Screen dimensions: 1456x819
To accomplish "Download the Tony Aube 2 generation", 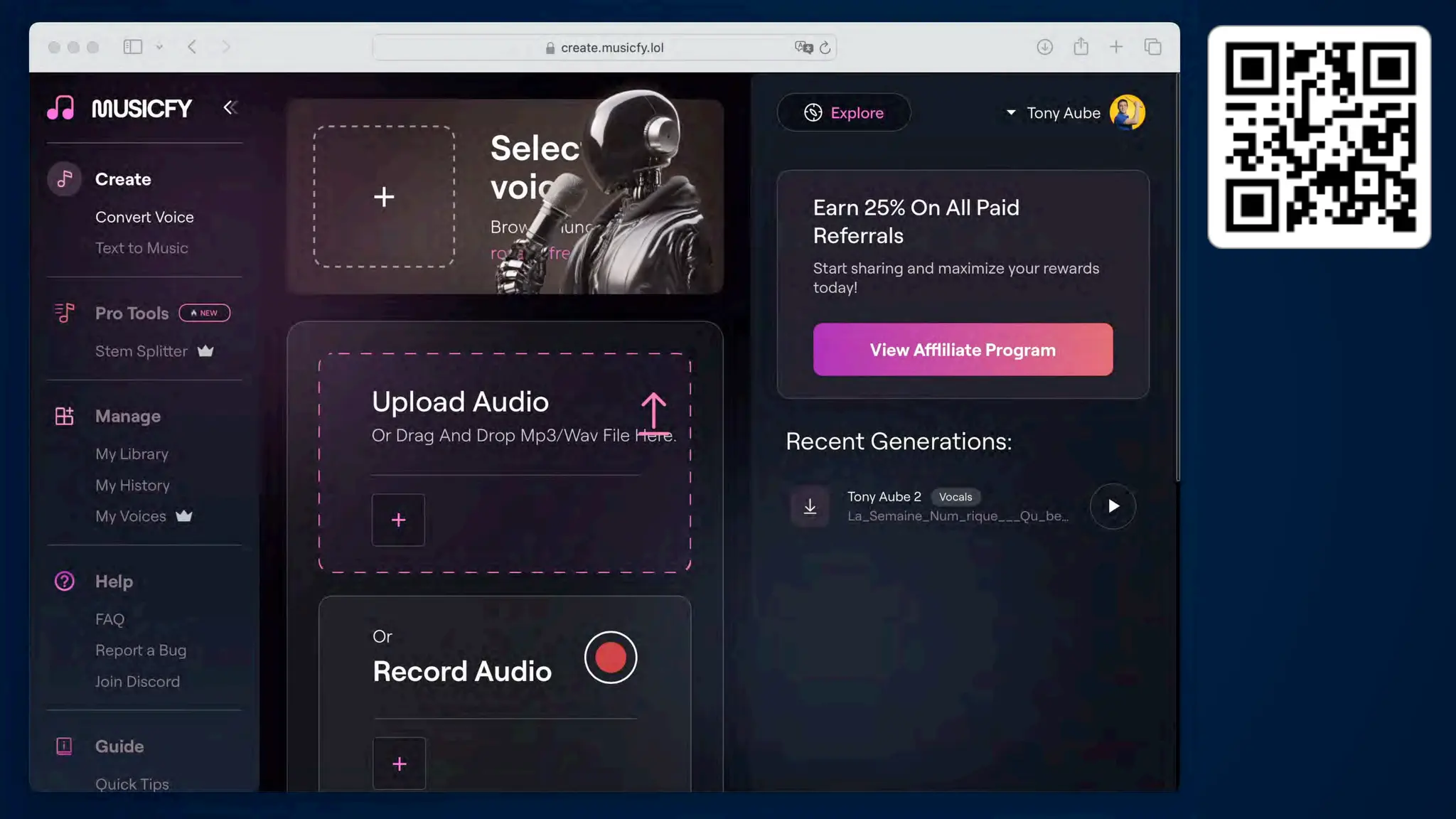I will coord(810,506).
